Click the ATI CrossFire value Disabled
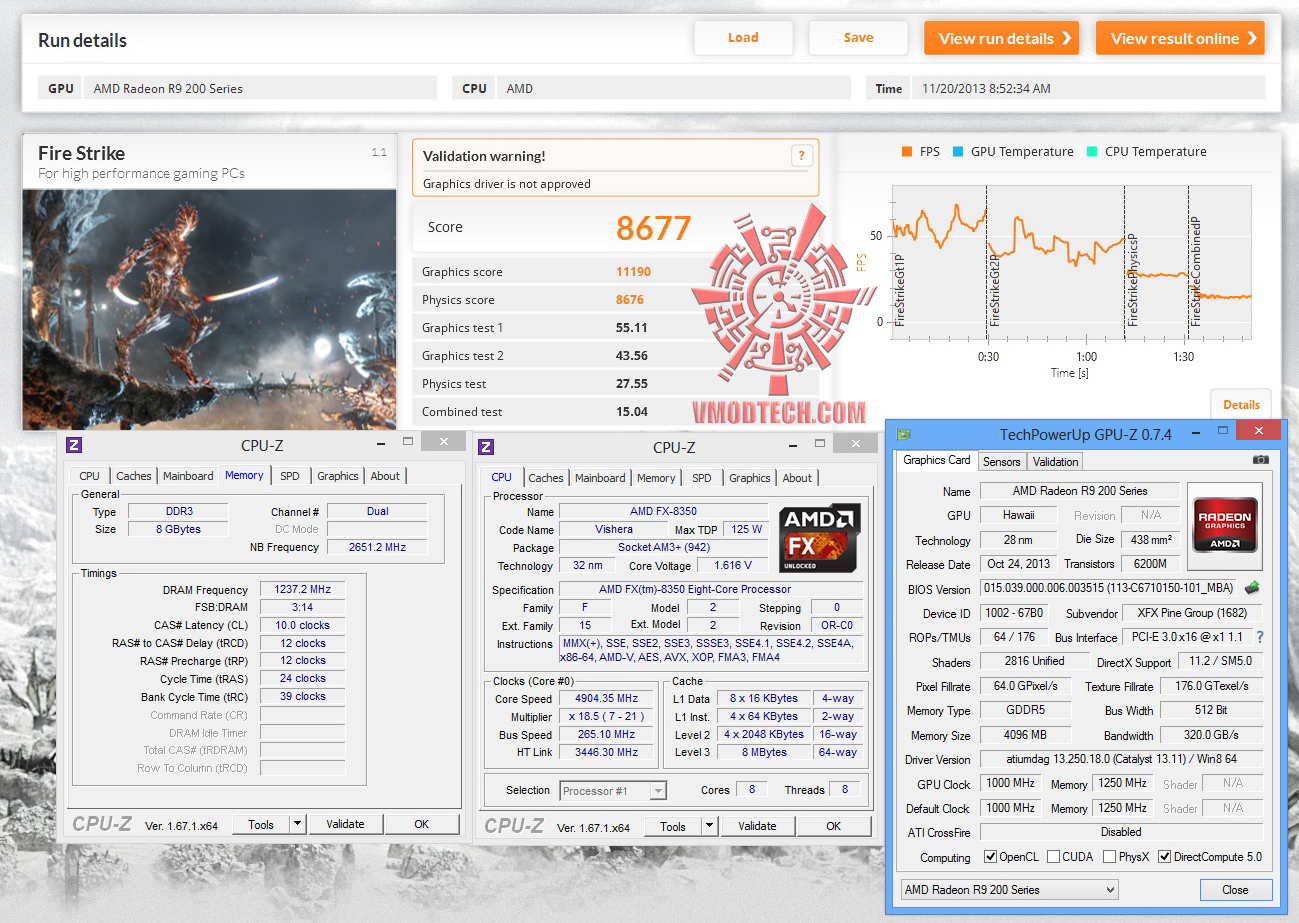This screenshot has width=1299, height=923. (x=1120, y=832)
